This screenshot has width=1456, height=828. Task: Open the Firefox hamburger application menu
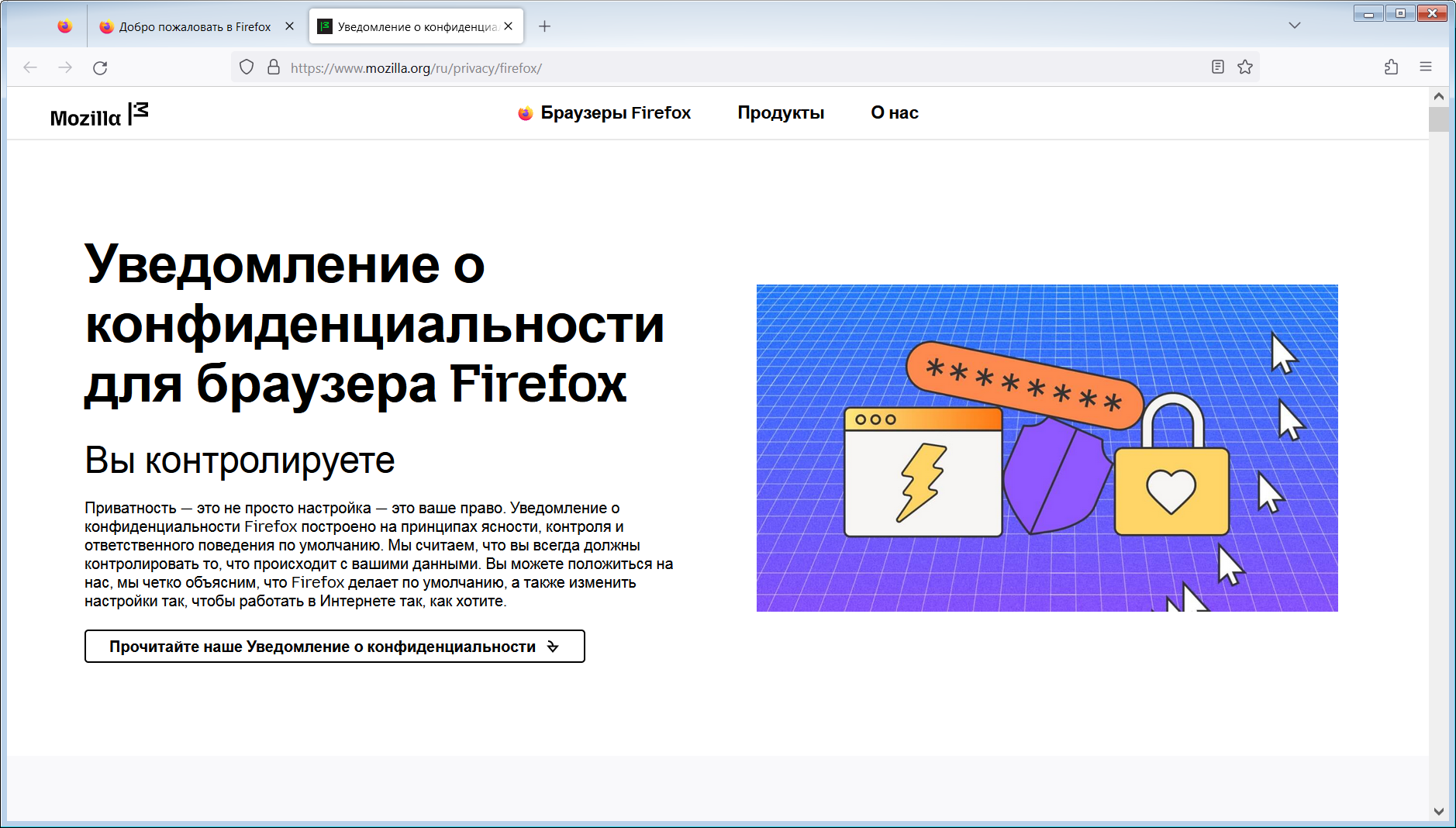point(1426,67)
